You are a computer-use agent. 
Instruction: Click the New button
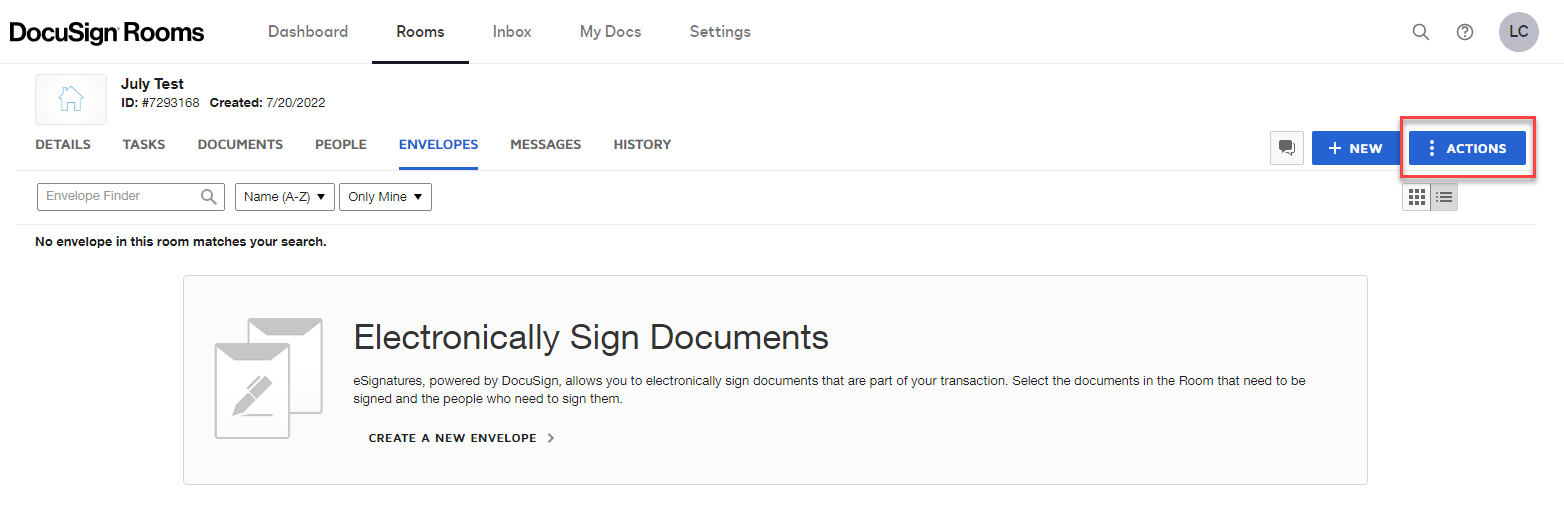pos(1355,148)
